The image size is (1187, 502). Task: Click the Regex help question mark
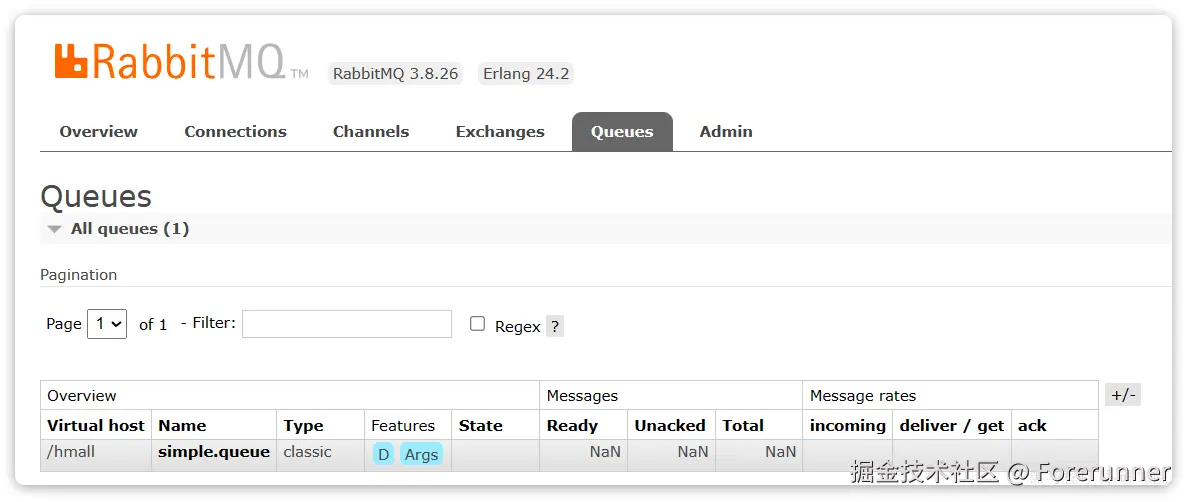click(555, 326)
